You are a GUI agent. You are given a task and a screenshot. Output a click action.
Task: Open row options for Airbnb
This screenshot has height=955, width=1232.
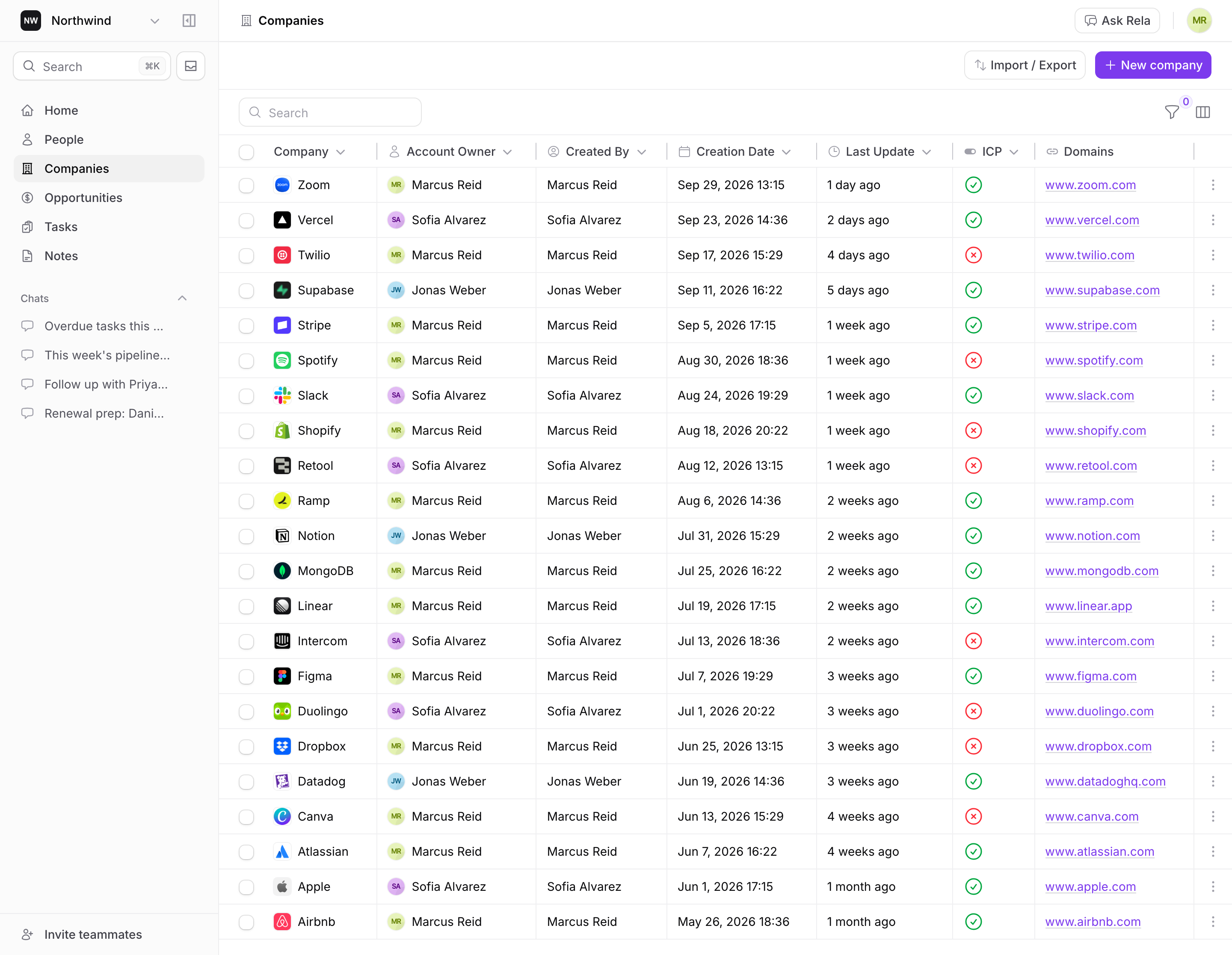1213,922
